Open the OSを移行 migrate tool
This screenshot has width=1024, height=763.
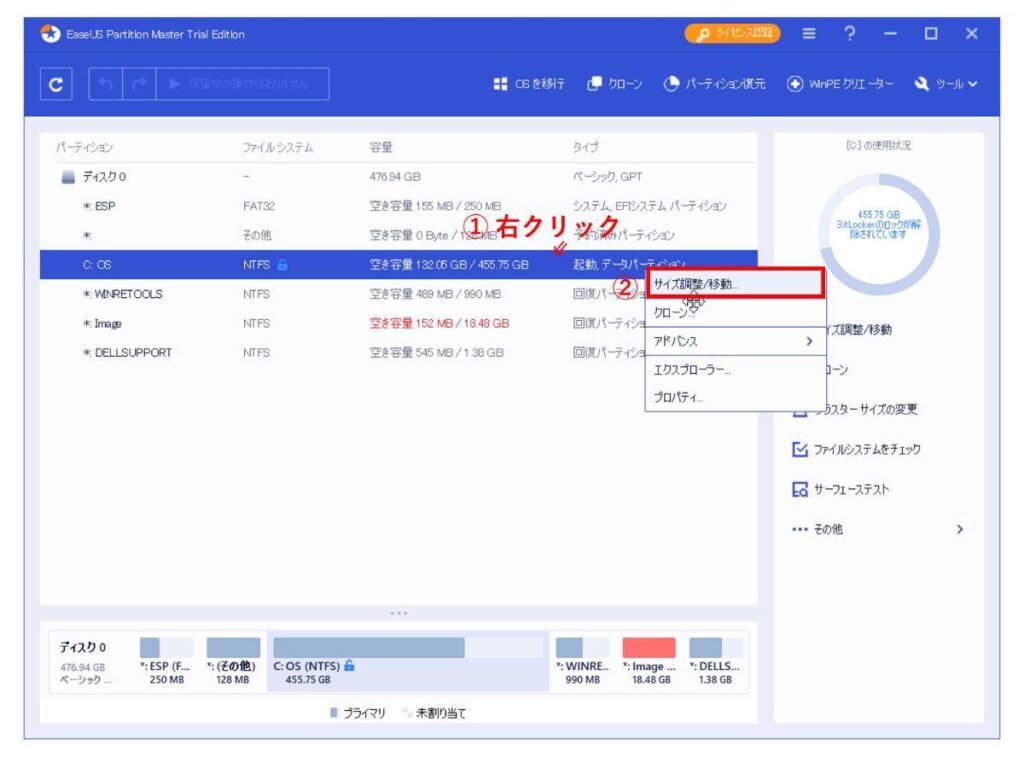point(529,84)
